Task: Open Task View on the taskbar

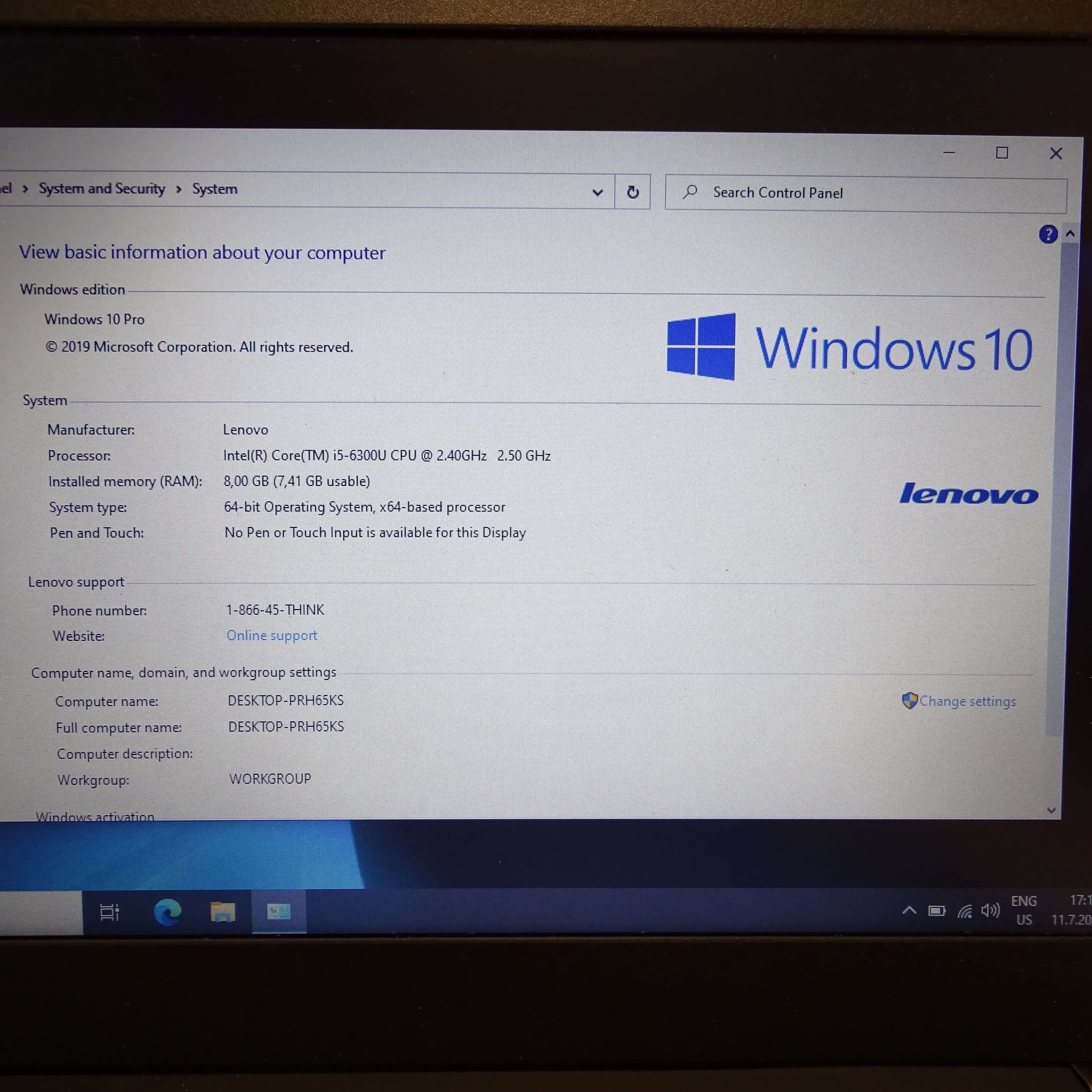Action: point(110,912)
